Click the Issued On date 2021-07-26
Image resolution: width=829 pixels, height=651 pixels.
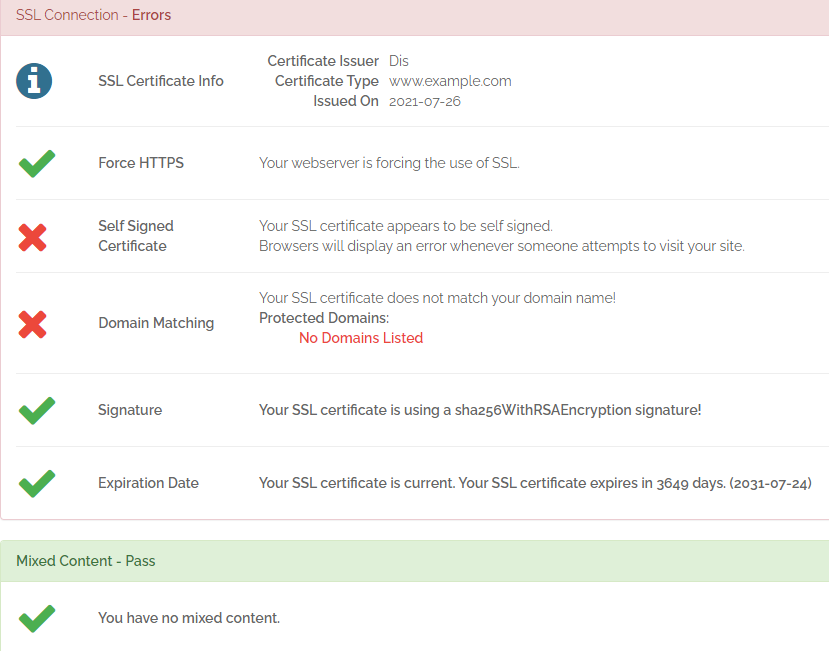tap(424, 101)
